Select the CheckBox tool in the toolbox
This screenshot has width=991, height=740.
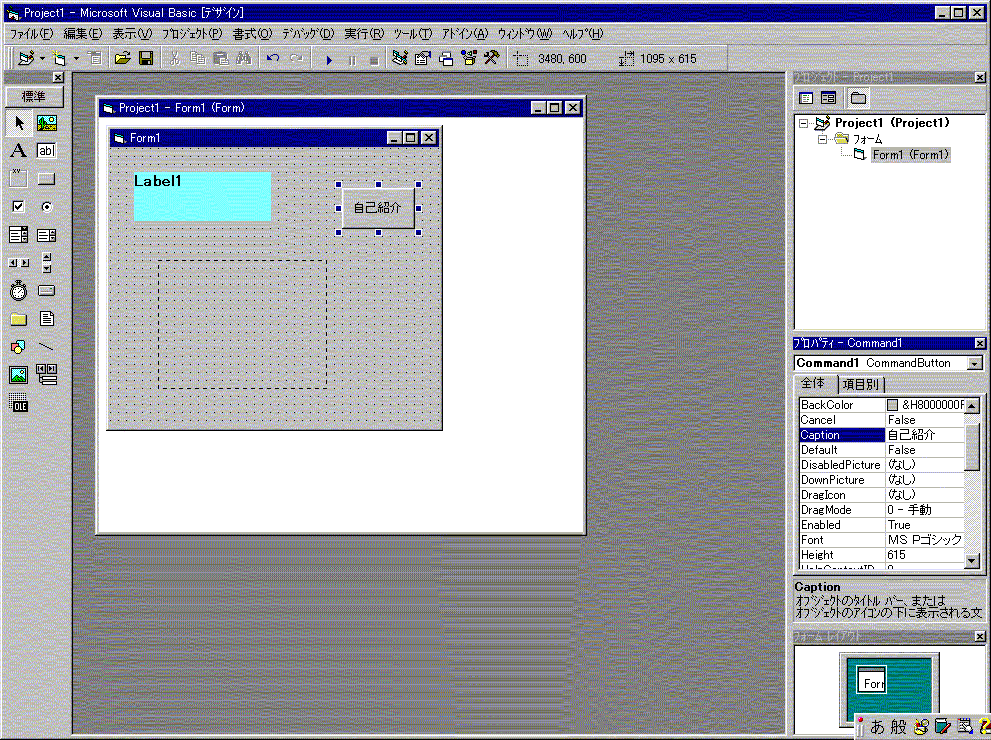point(18,207)
